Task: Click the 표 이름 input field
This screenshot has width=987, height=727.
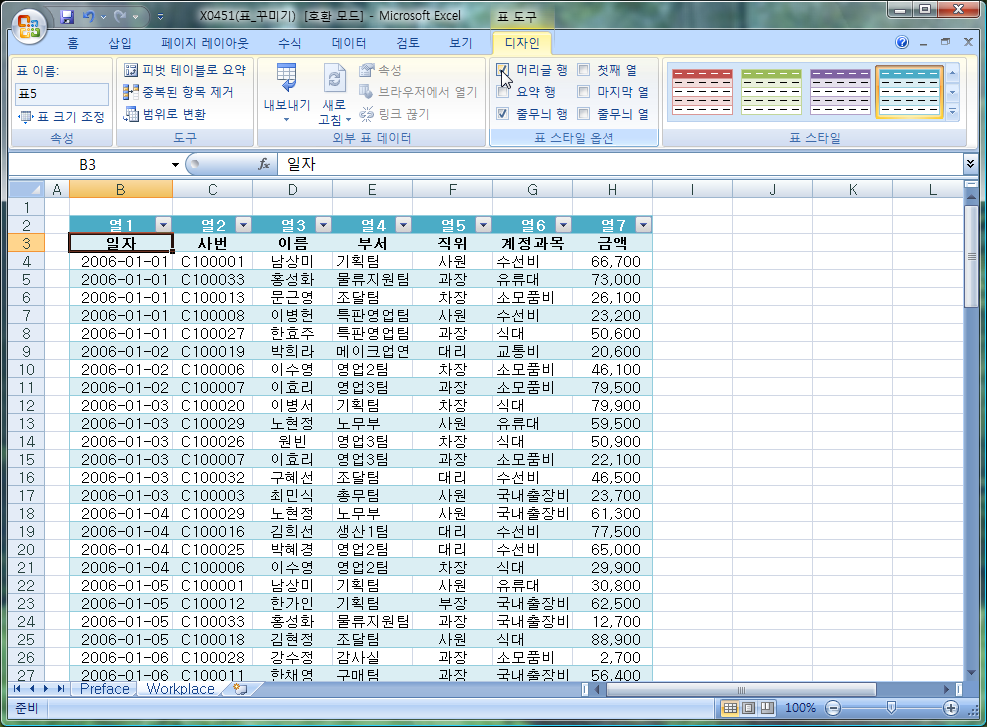Action: point(62,94)
